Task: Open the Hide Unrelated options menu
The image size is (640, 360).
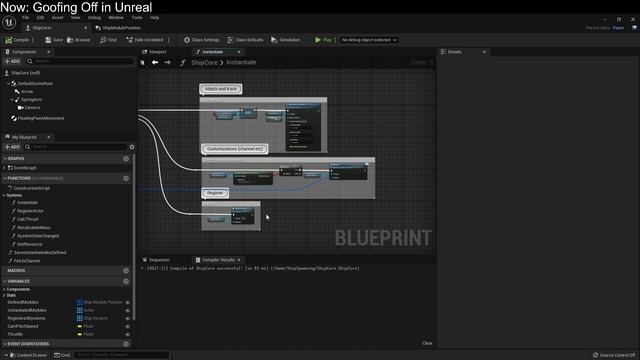Action: click(x=169, y=40)
